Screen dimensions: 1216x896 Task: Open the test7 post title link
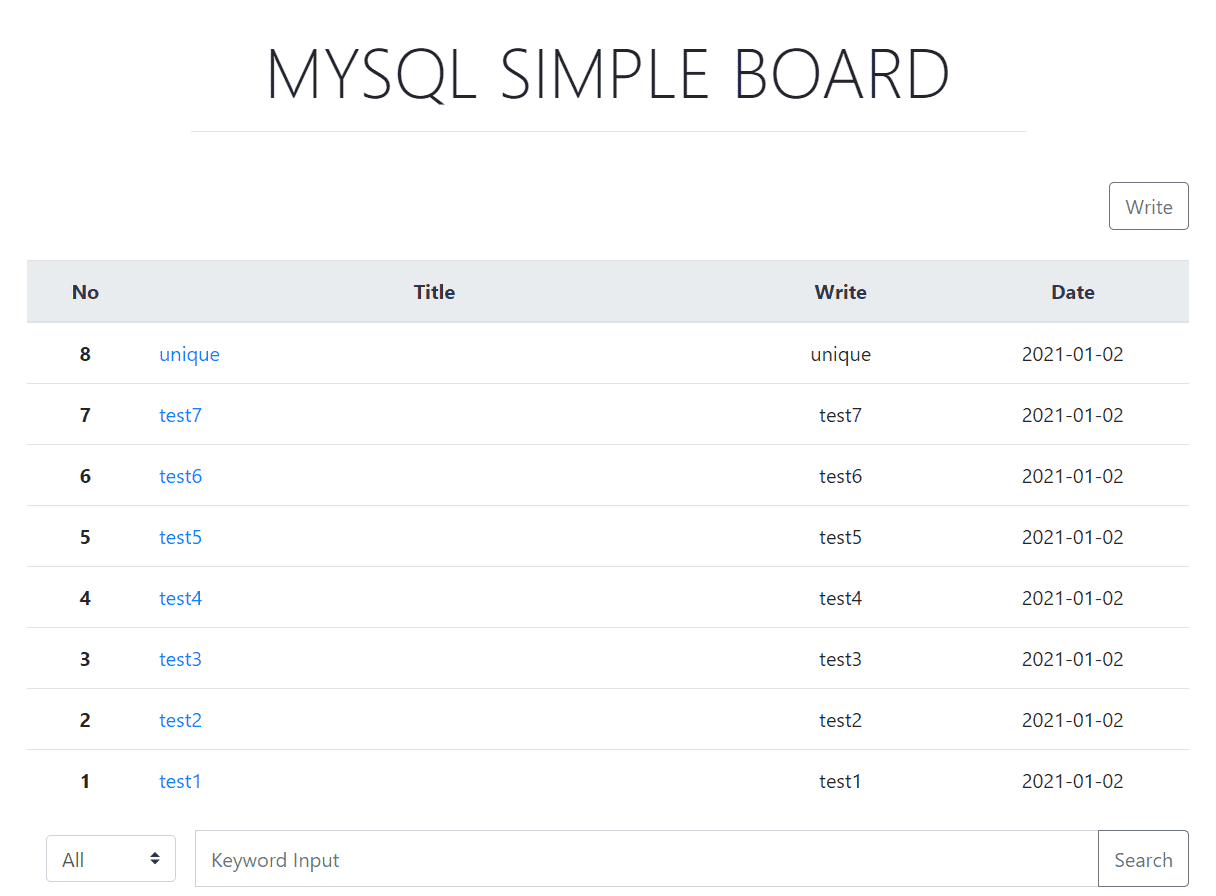tap(180, 415)
